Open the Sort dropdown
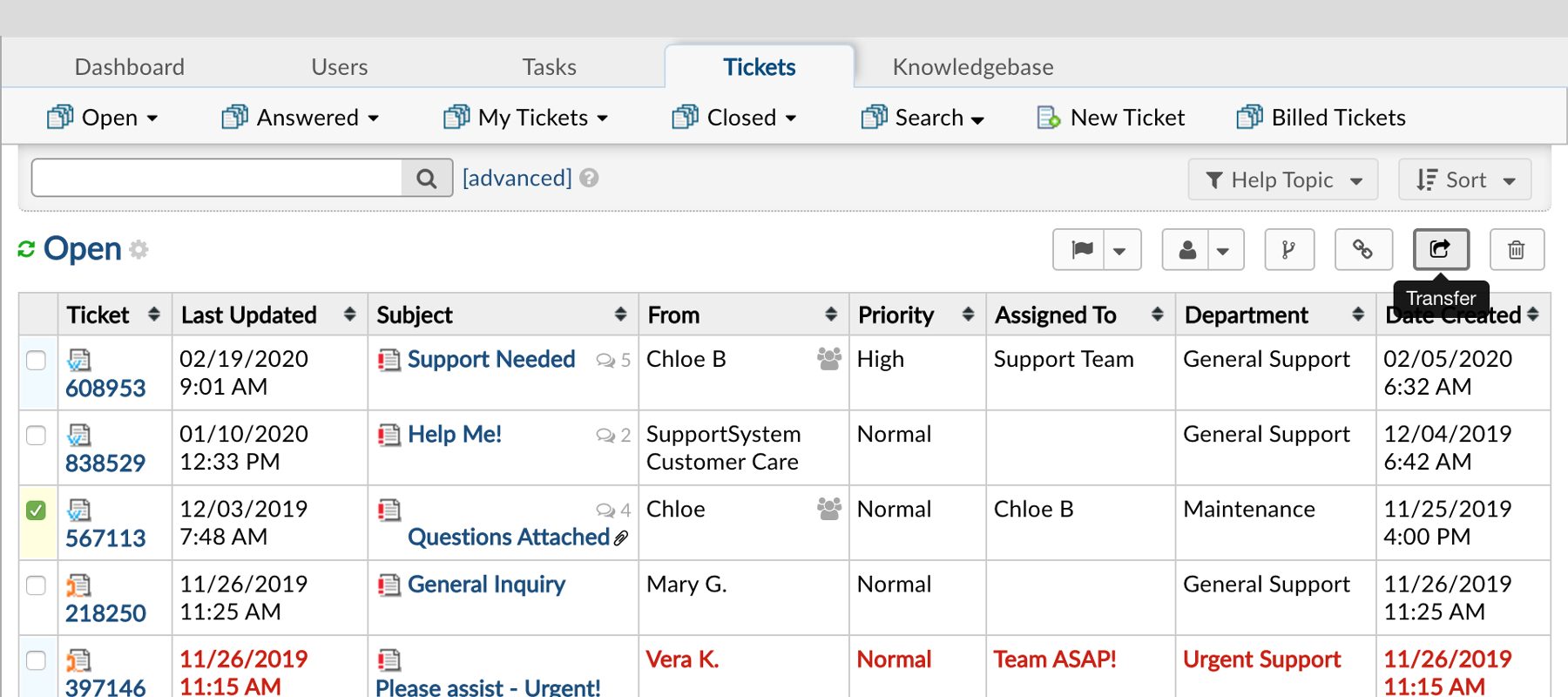Viewport: 1568px width, 697px height. point(1465,179)
